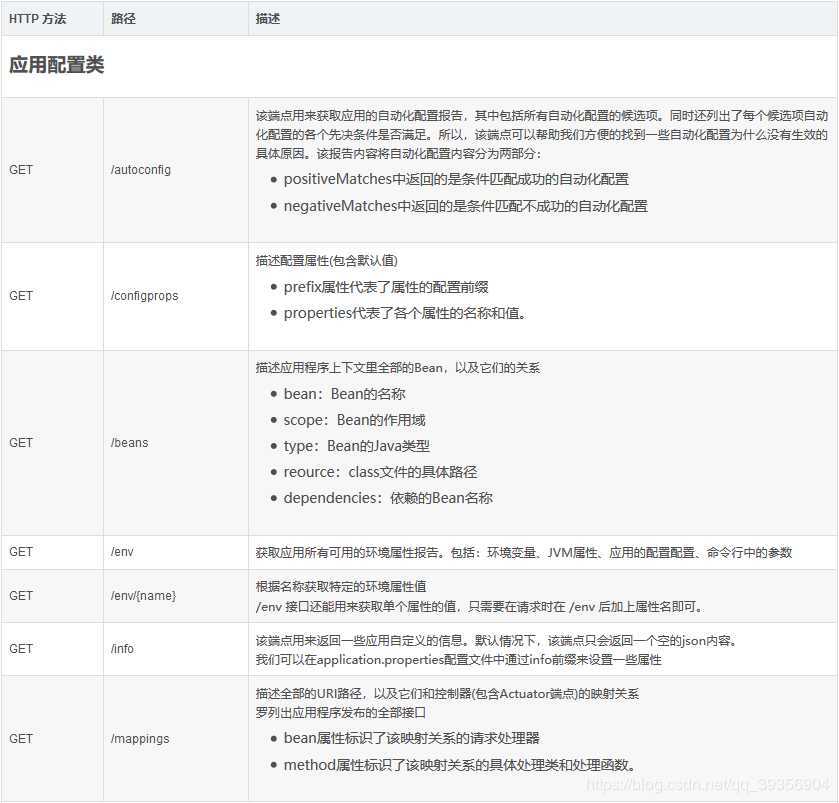Click the "描述" column header
Screen dimensions: 839x803
[268, 19]
